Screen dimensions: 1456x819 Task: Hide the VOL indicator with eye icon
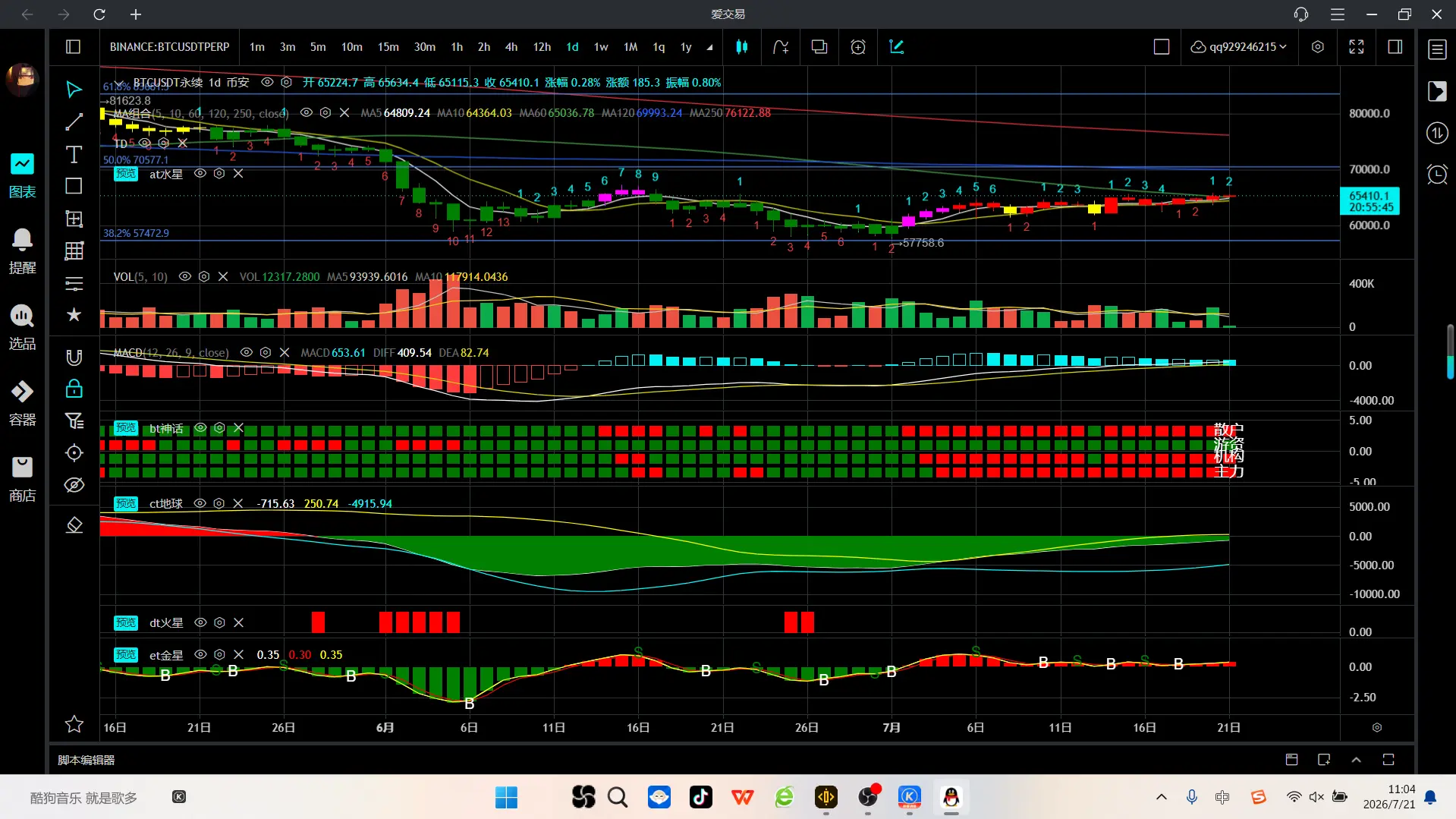point(184,277)
